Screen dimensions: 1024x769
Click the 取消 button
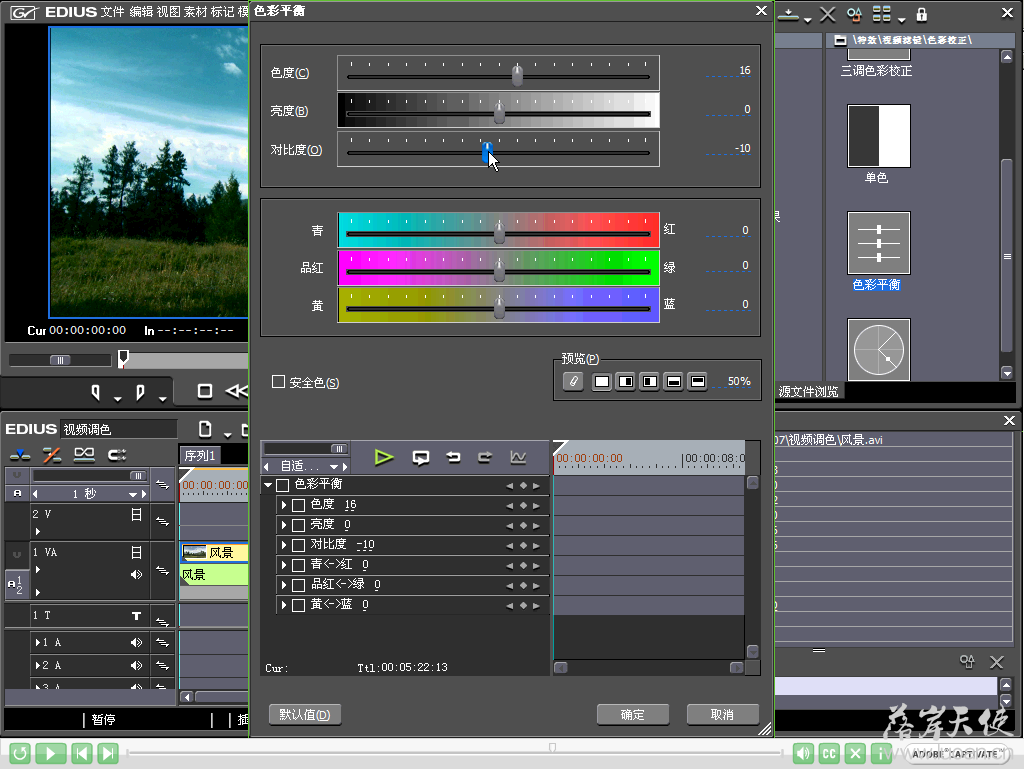(x=722, y=715)
